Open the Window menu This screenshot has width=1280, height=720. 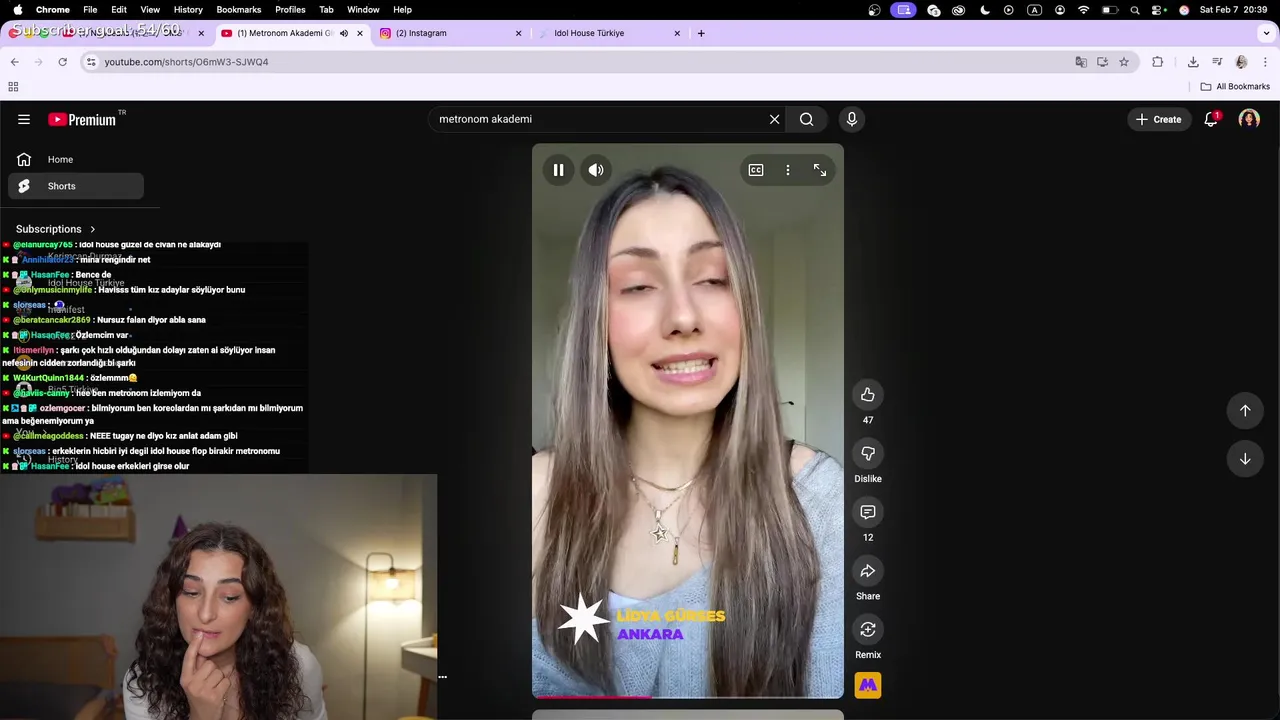tap(363, 10)
